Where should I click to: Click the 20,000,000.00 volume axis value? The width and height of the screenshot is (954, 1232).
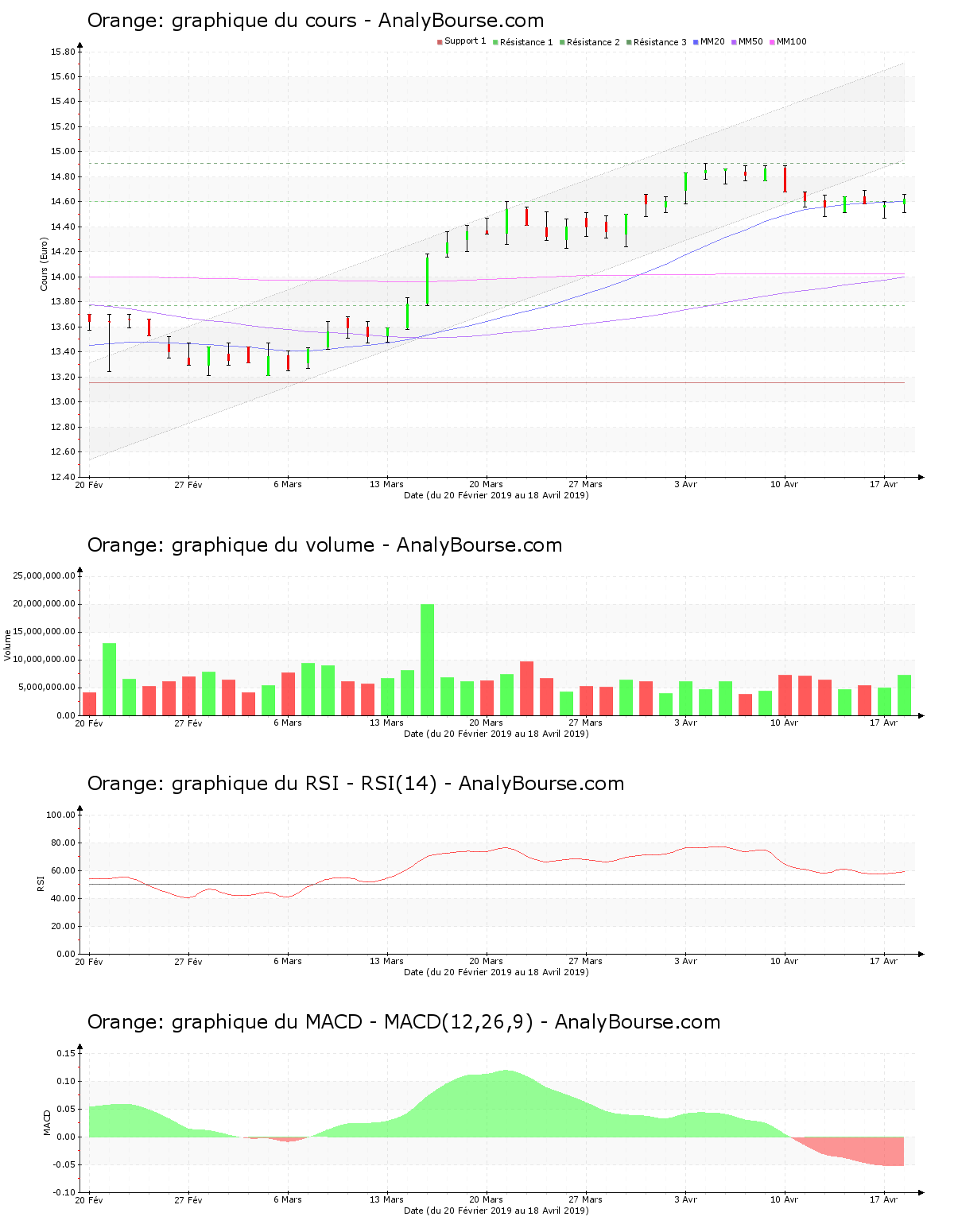click(x=45, y=603)
